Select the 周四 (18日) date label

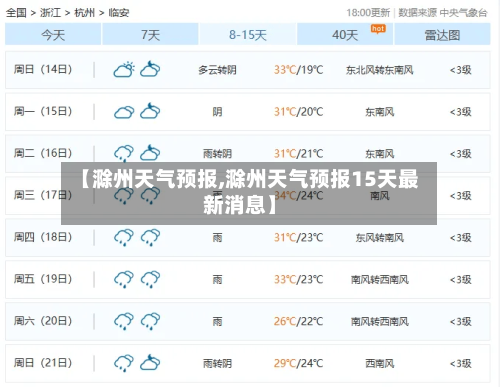pos(43,237)
